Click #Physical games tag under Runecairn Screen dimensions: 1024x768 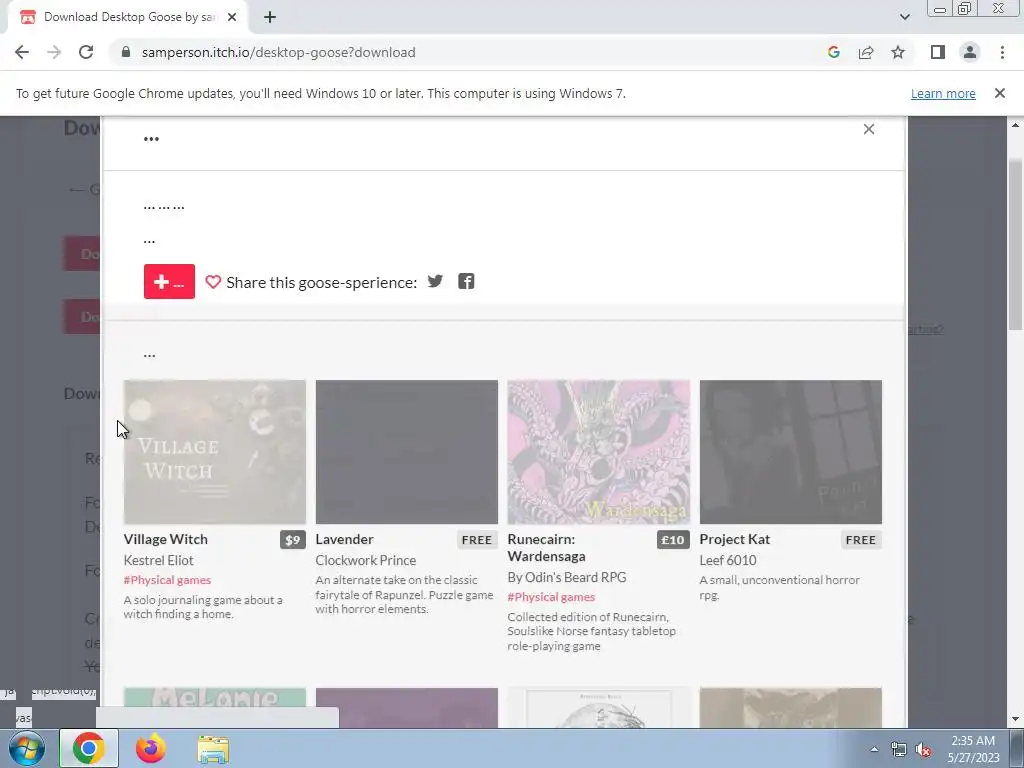click(551, 597)
